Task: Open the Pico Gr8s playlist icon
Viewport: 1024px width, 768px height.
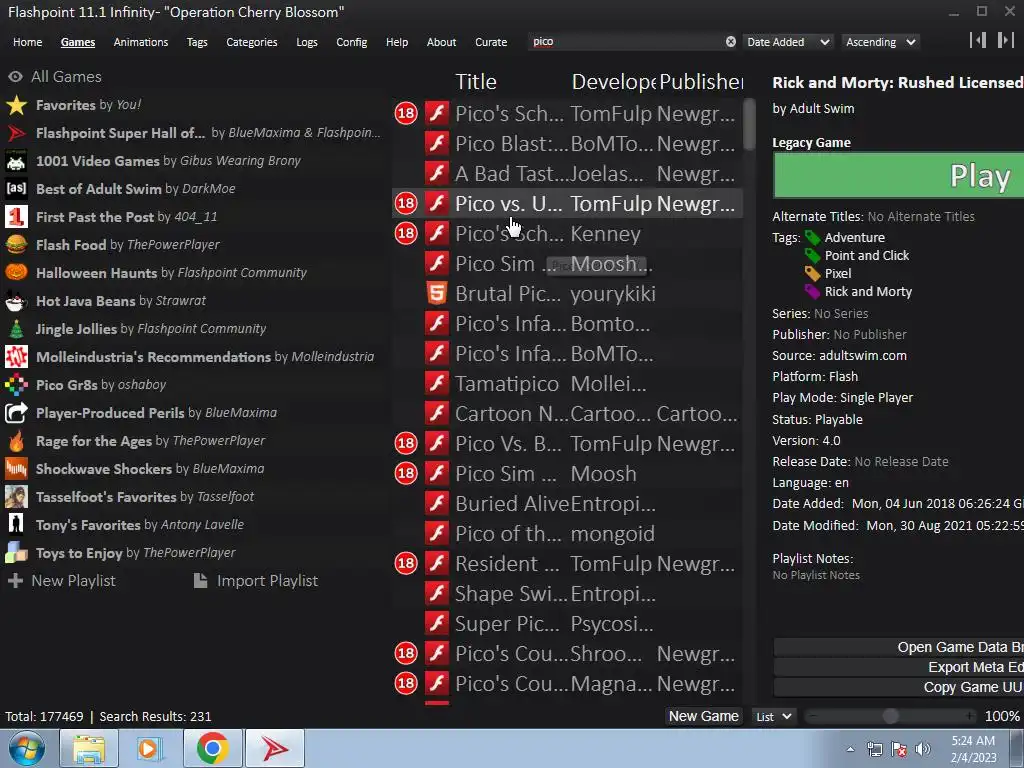Action: (16, 385)
